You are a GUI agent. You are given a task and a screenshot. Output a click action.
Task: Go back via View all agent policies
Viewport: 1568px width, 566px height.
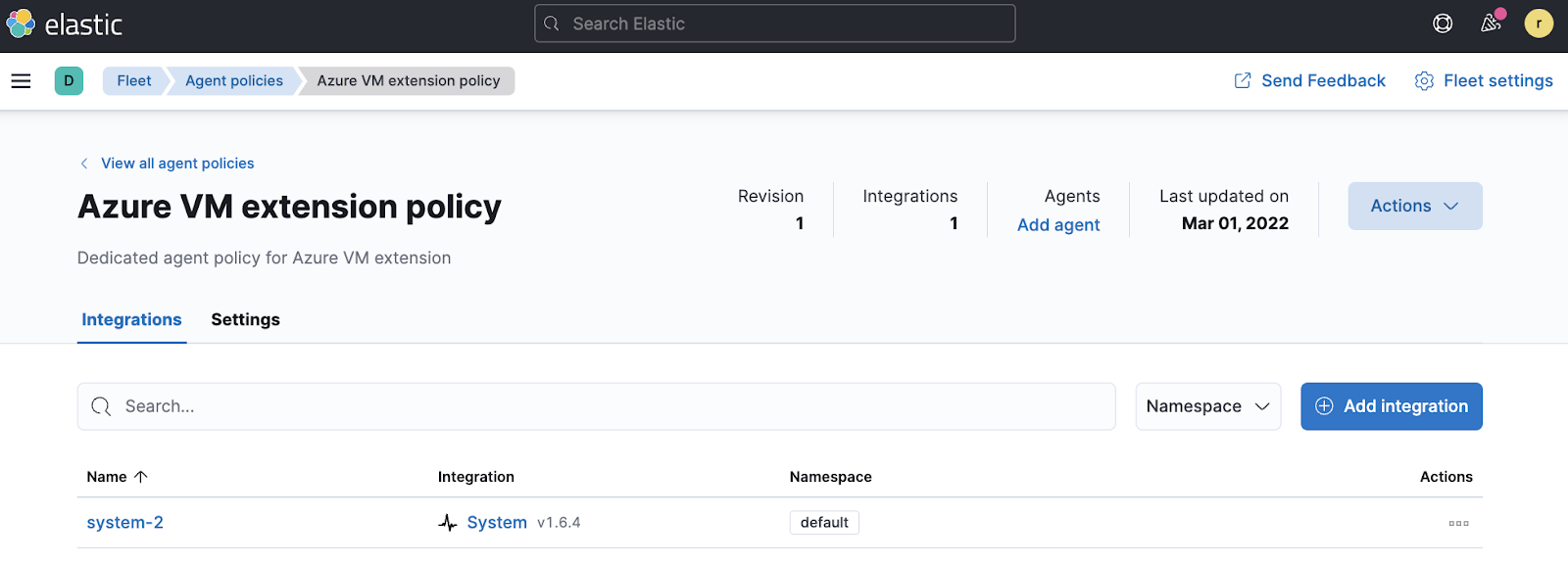pos(176,164)
